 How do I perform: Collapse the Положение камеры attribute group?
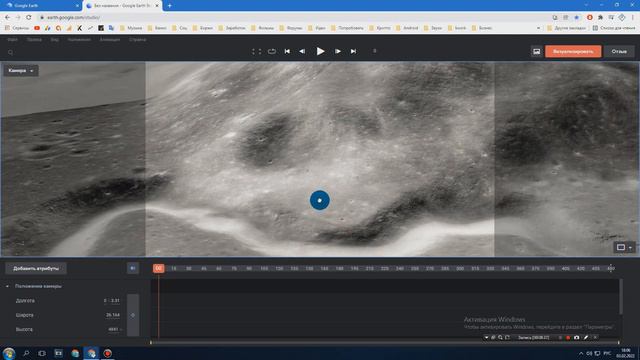pyautogui.click(x=7, y=287)
